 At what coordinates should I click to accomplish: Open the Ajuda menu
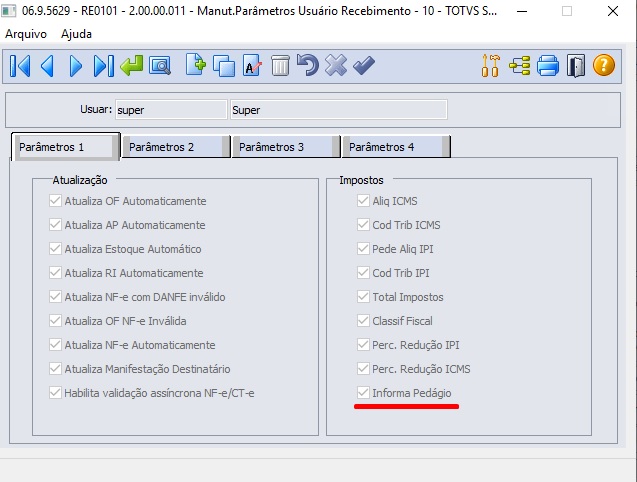point(76,34)
